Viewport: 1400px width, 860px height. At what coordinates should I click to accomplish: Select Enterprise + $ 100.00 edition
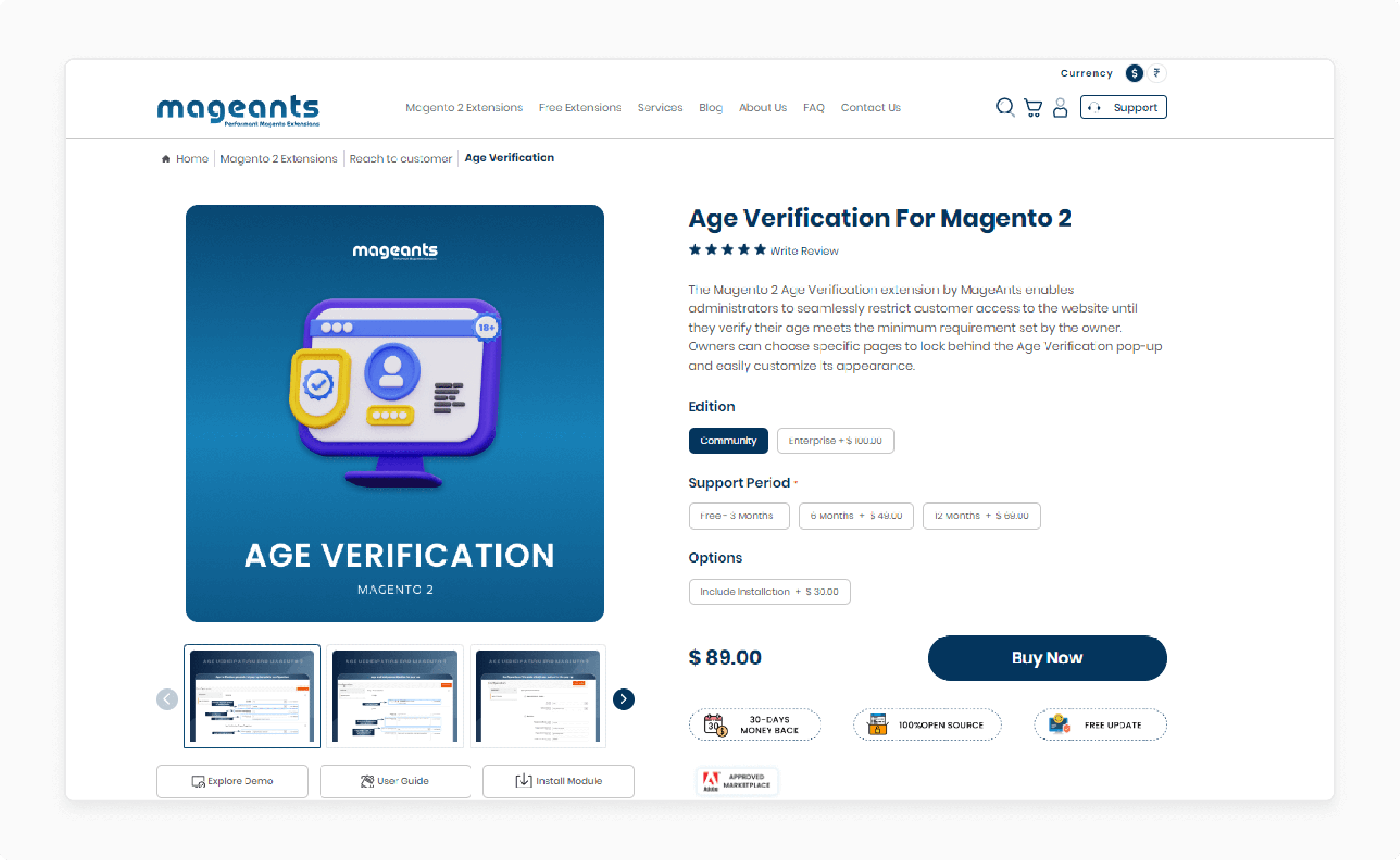835,441
